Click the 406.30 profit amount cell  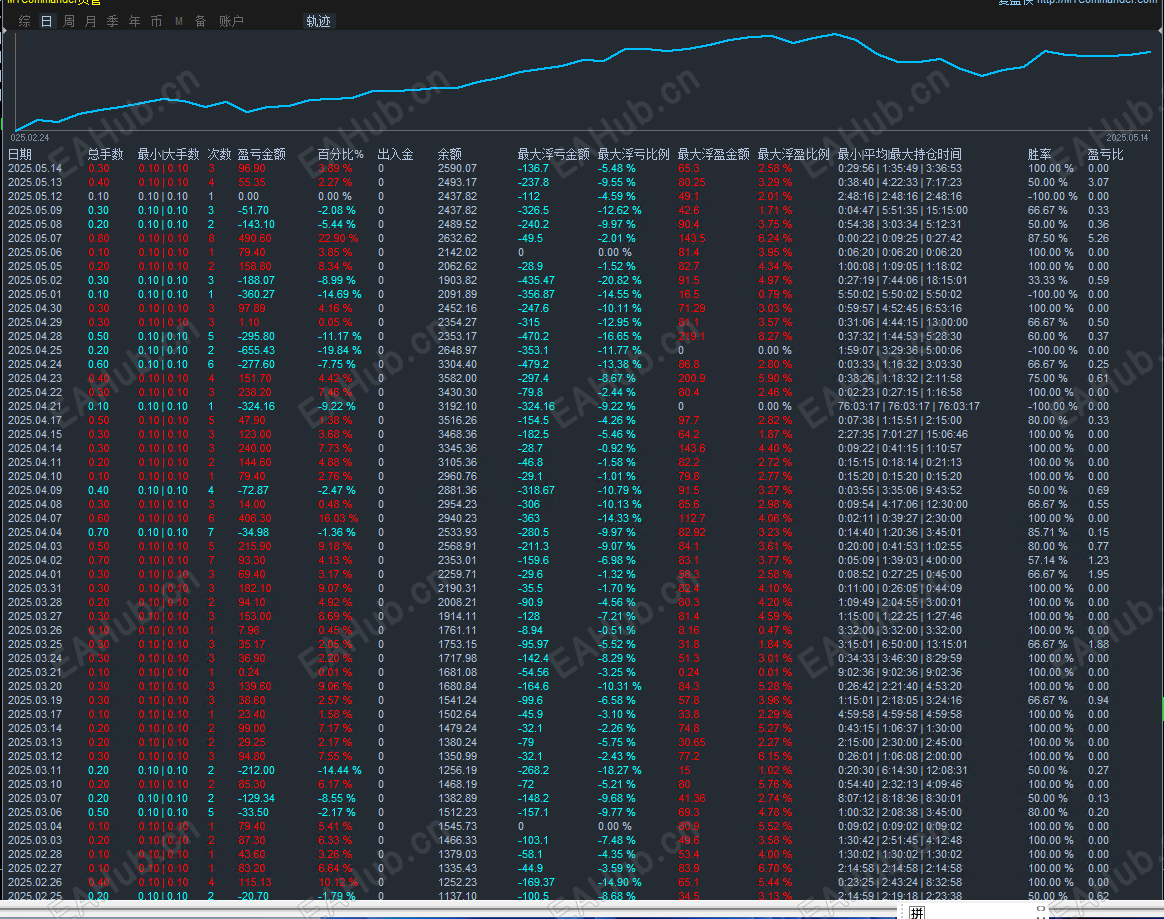coord(255,518)
